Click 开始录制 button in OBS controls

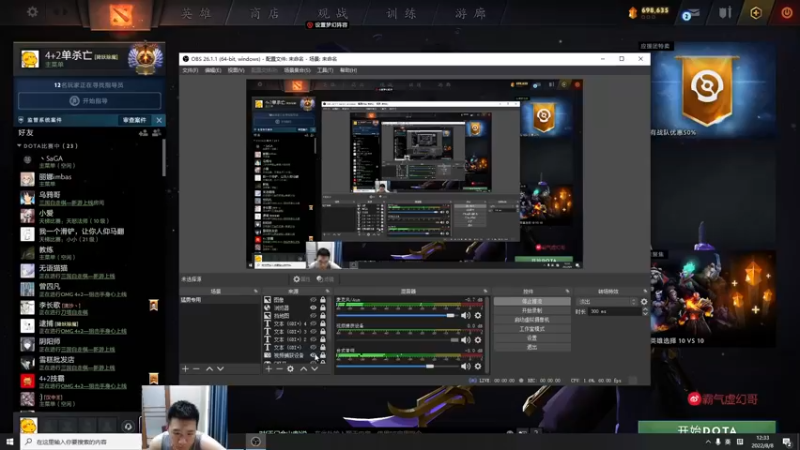click(x=532, y=311)
